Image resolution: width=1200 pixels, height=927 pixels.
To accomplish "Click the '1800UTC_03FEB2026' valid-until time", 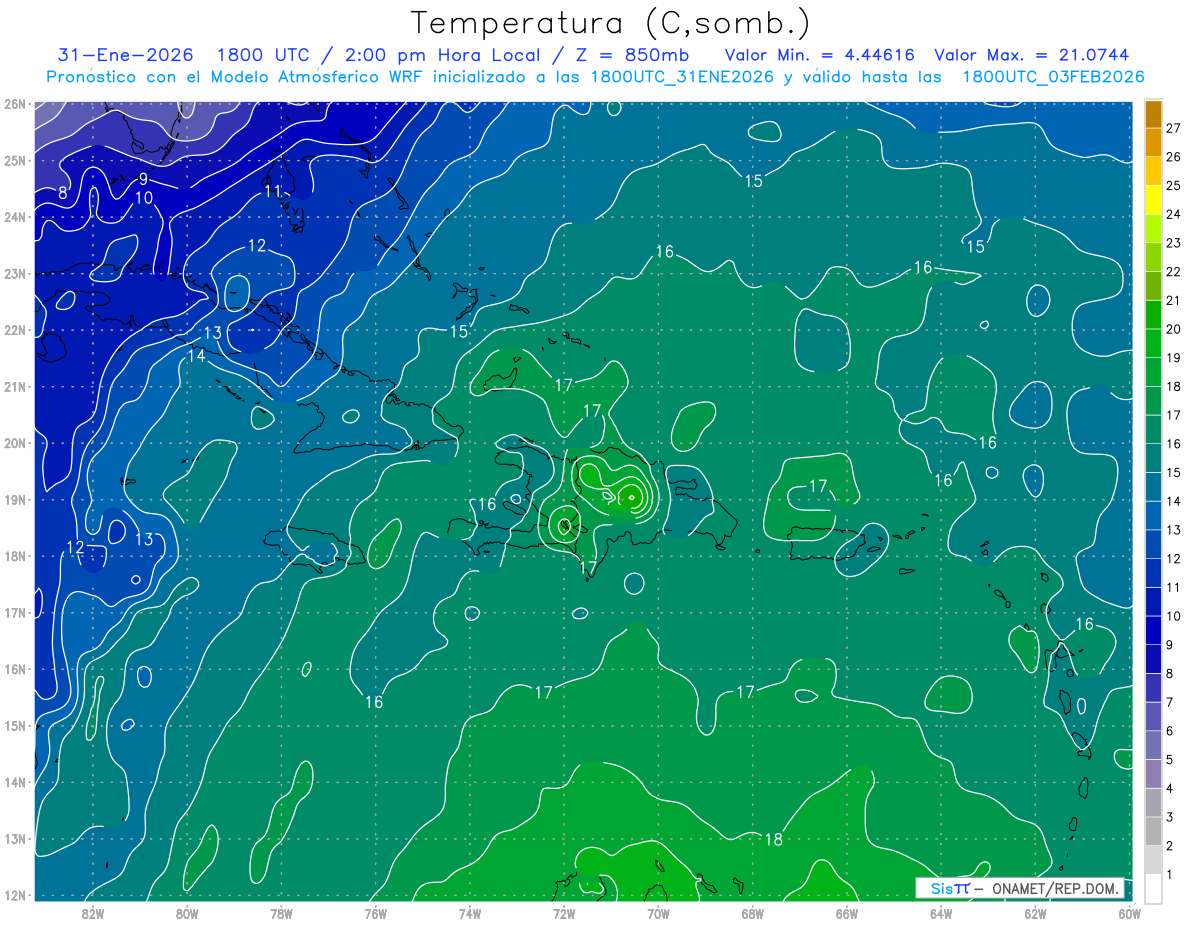I will (1053, 77).
